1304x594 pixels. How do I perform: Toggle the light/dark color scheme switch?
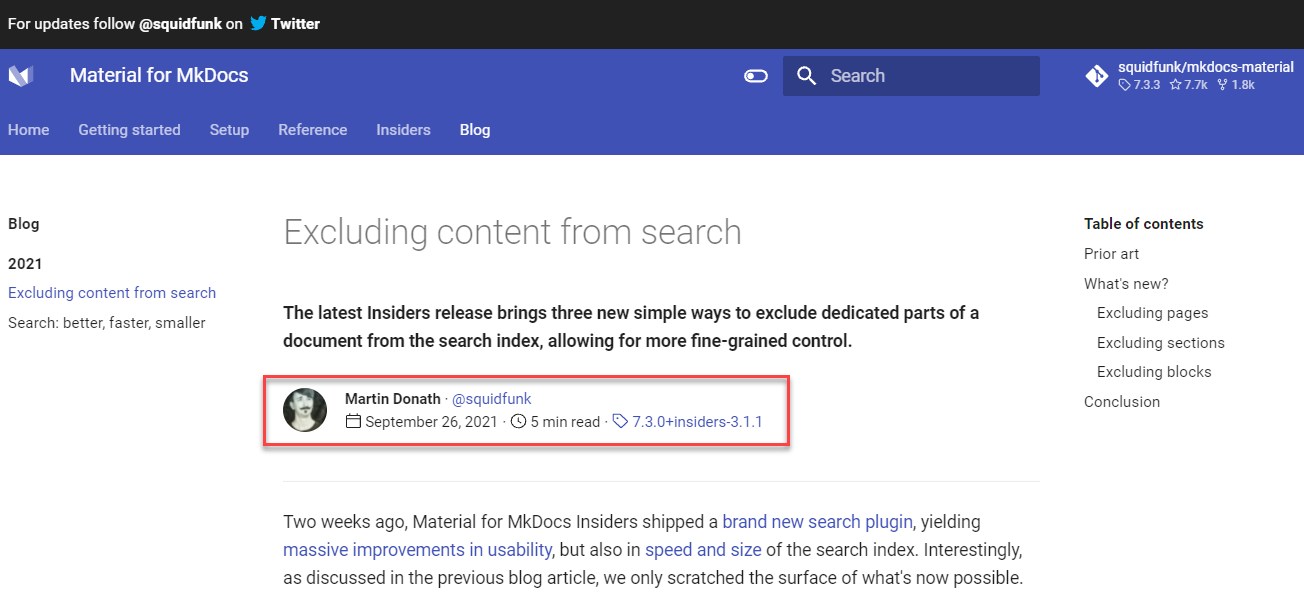pyautogui.click(x=756, y=76)
